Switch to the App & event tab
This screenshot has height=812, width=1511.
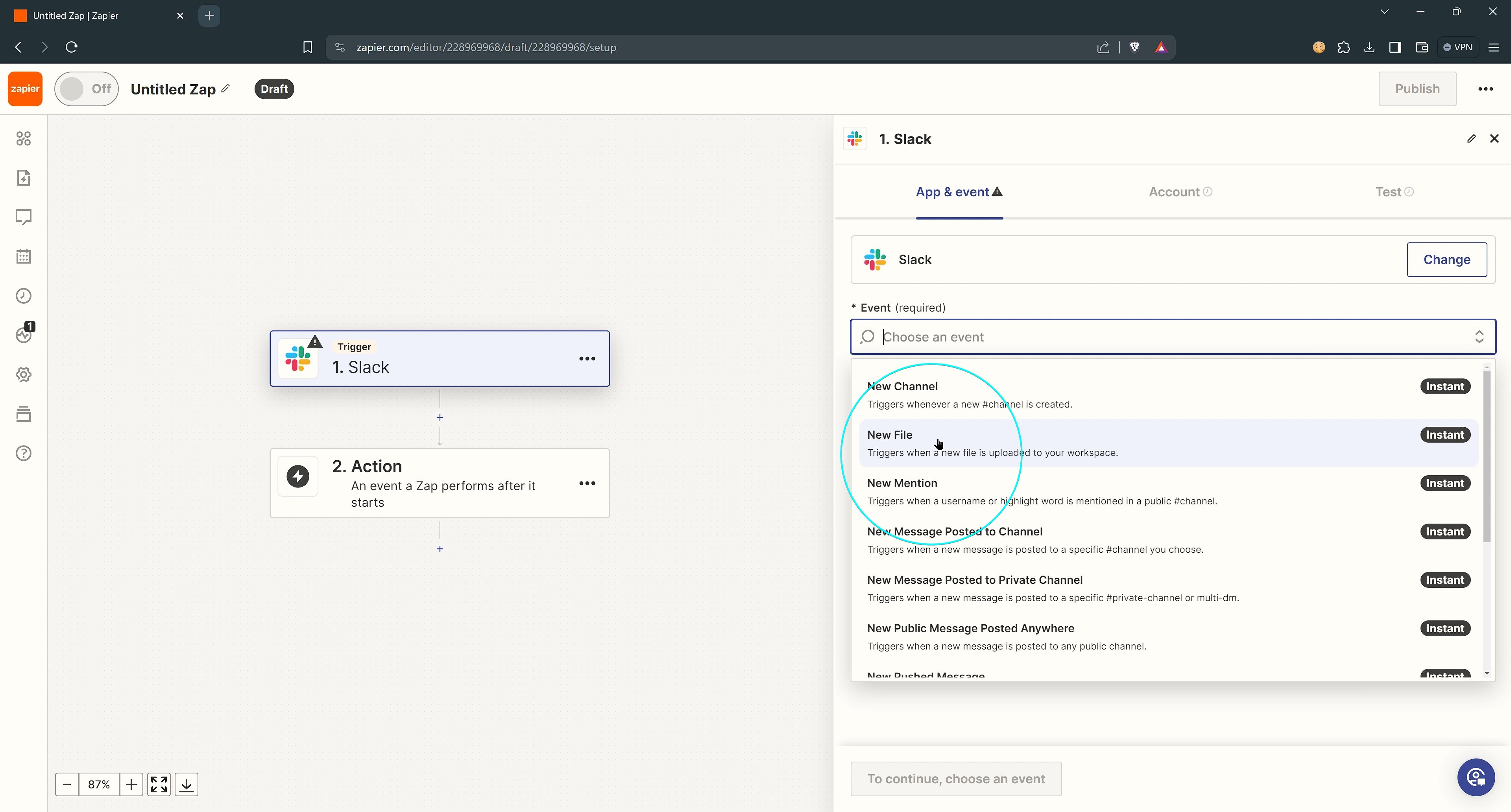click(959, 192)
